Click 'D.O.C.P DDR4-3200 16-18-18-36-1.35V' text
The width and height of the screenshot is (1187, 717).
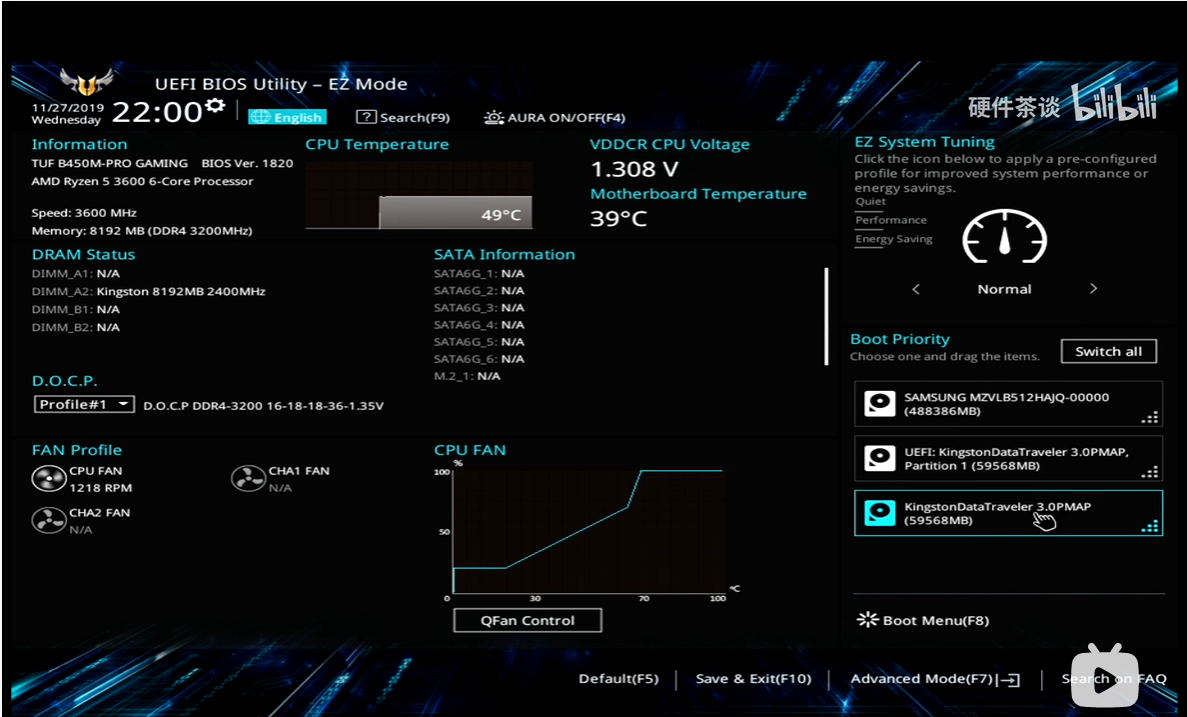(263, 406)
